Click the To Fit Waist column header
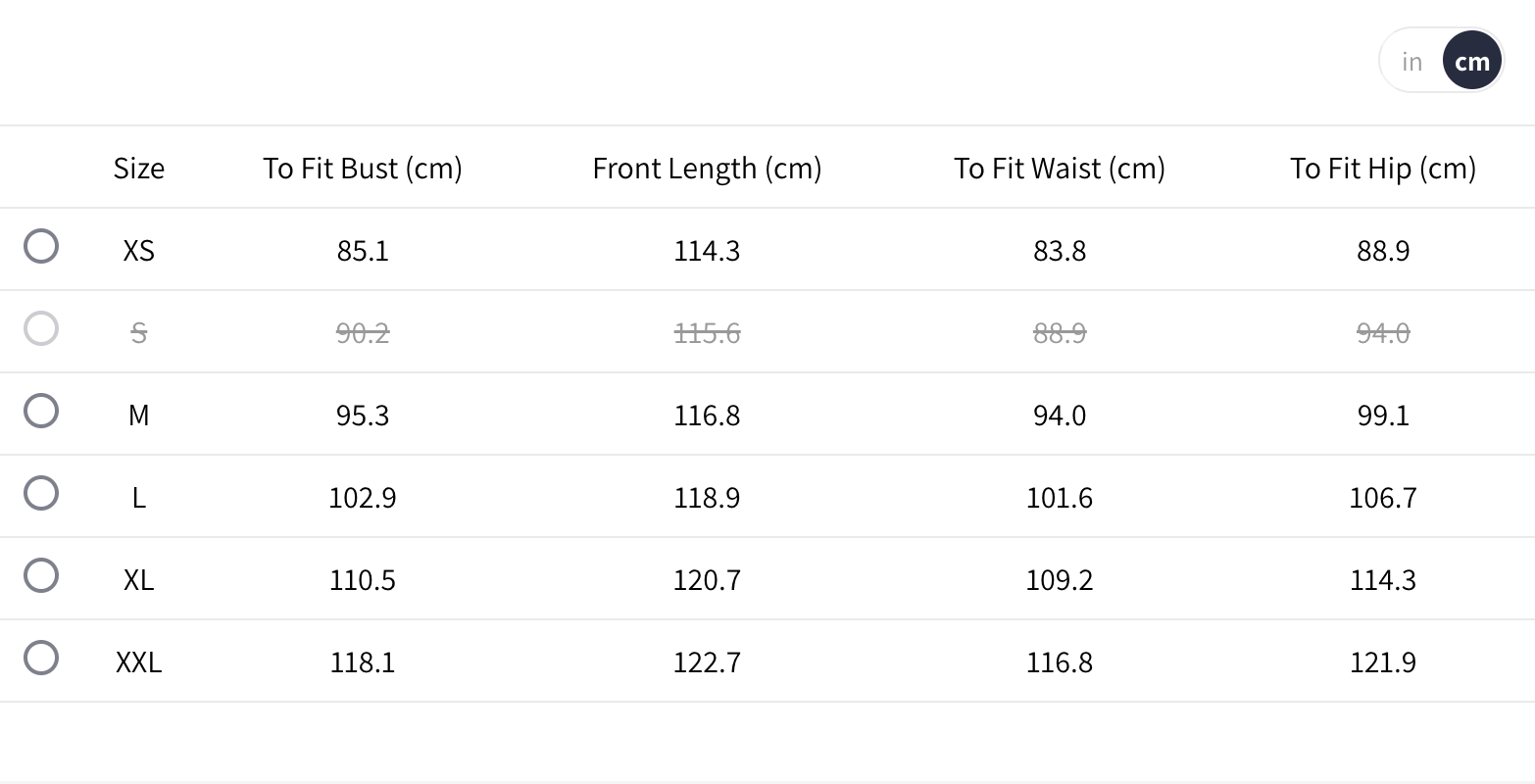The height and width of the screenshot is (784, 1535). point(1060,169)
